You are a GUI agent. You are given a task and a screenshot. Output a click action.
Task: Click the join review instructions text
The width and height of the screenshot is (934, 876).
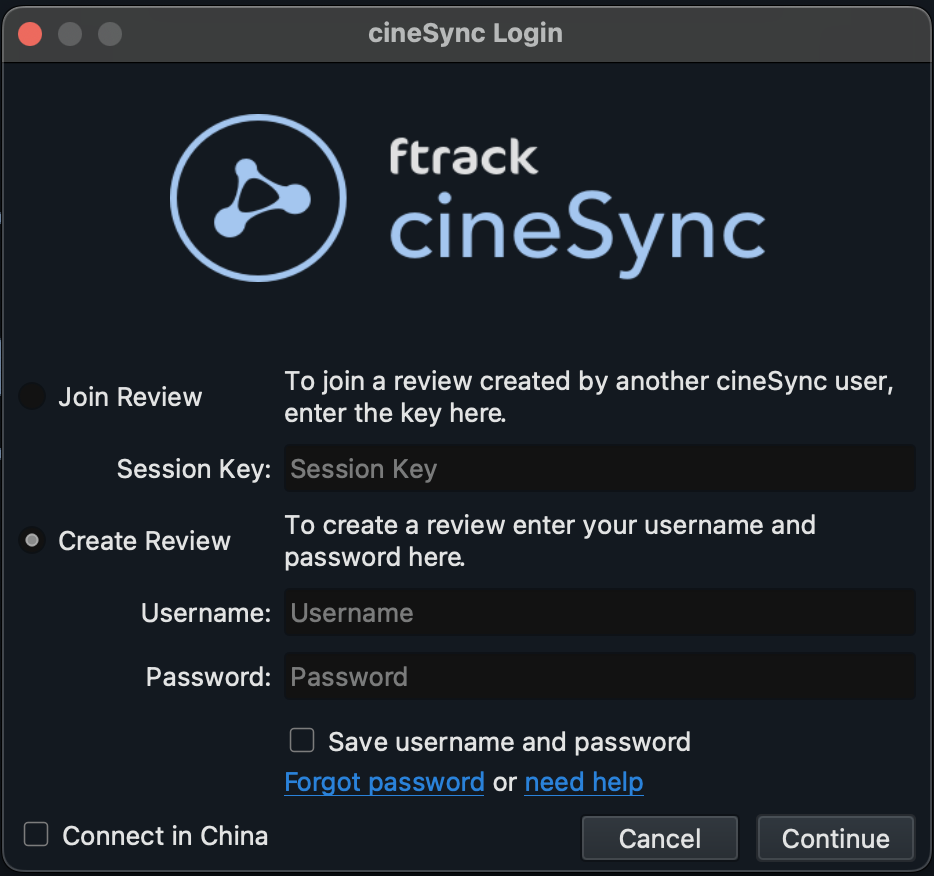click(x=589, y=397)
